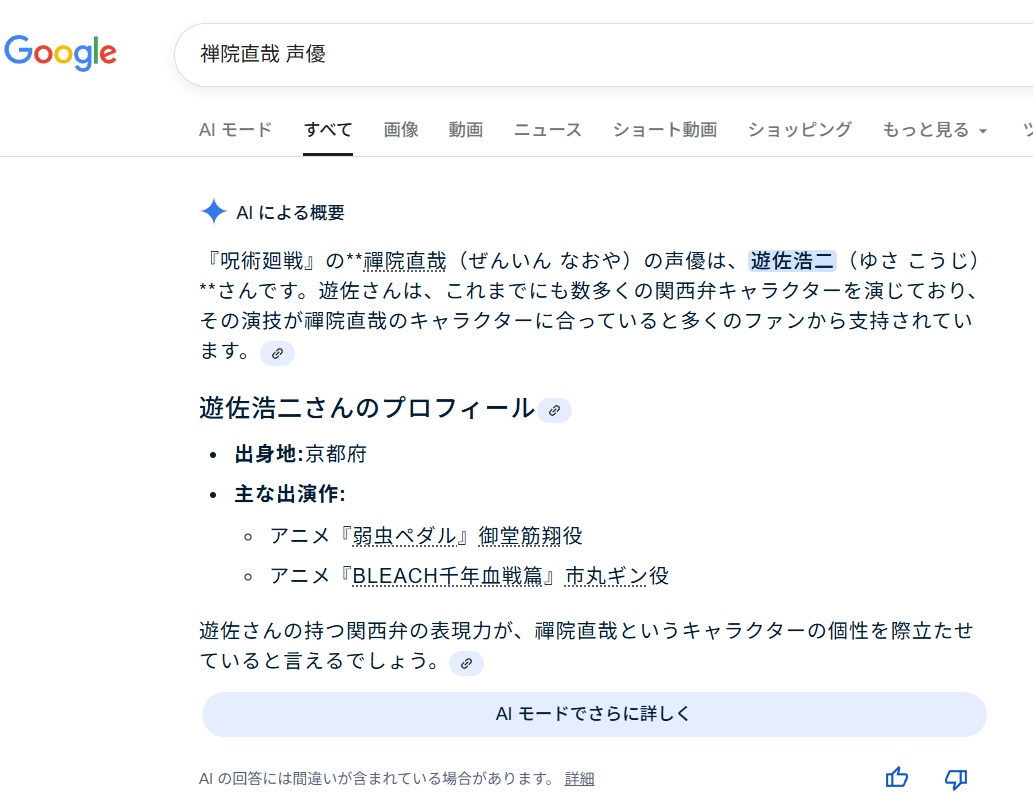The image size is (1033, 811).
Task: Click the thumbs up feedback icon
Action: click(897, 778)
